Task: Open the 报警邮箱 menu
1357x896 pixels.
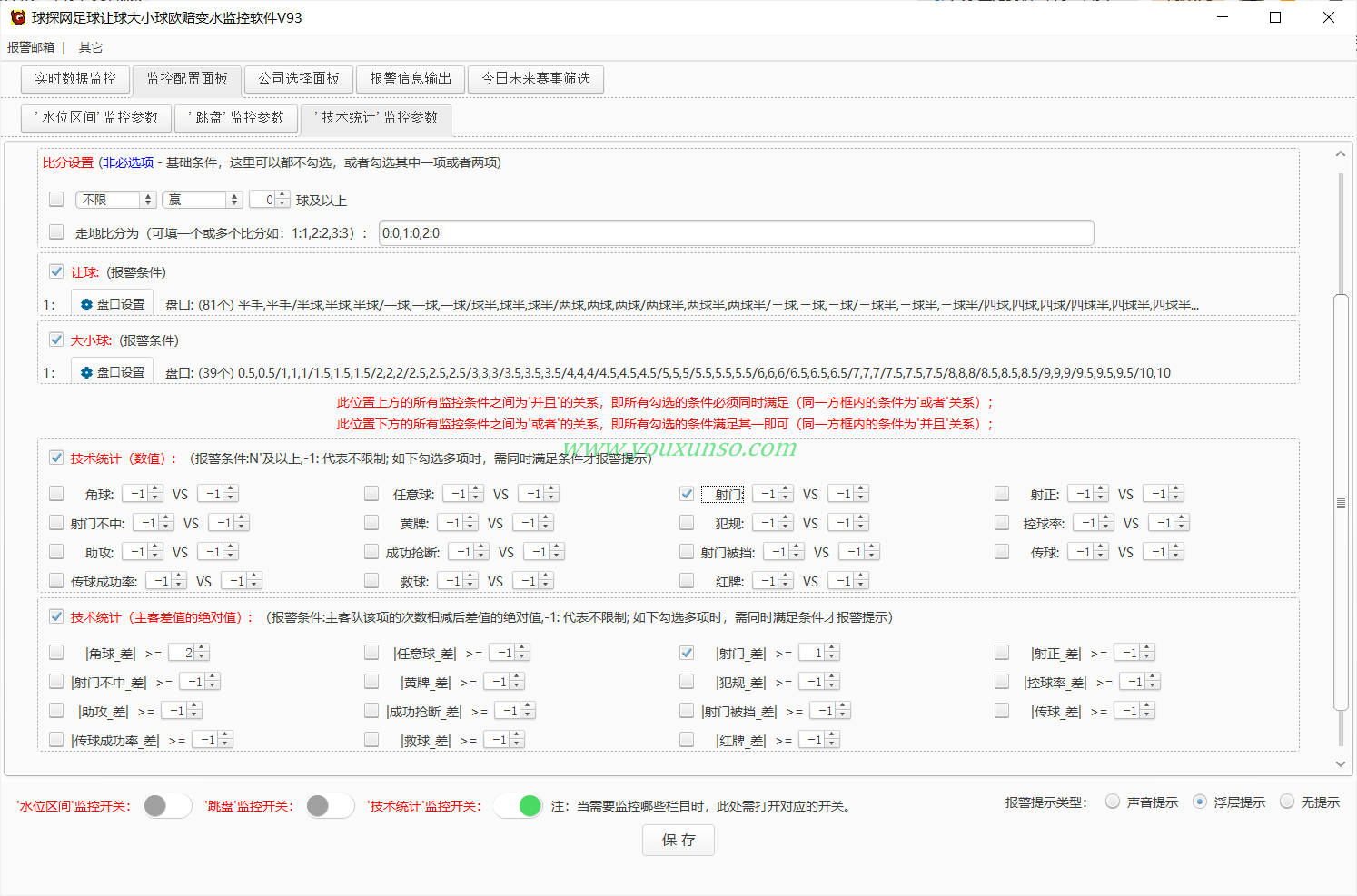Action: (31, 47)
